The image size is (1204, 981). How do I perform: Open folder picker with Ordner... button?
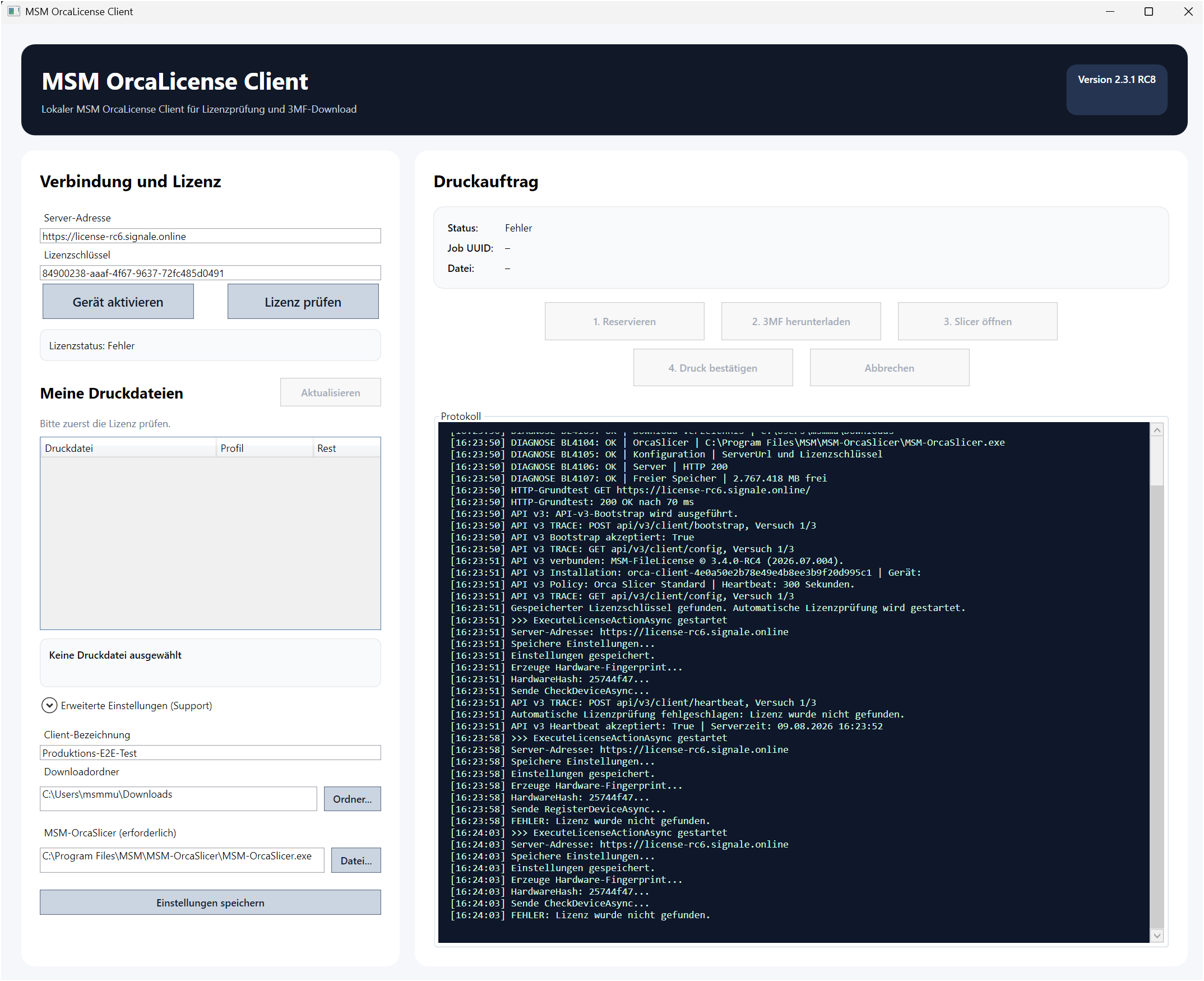coord(353,799)
